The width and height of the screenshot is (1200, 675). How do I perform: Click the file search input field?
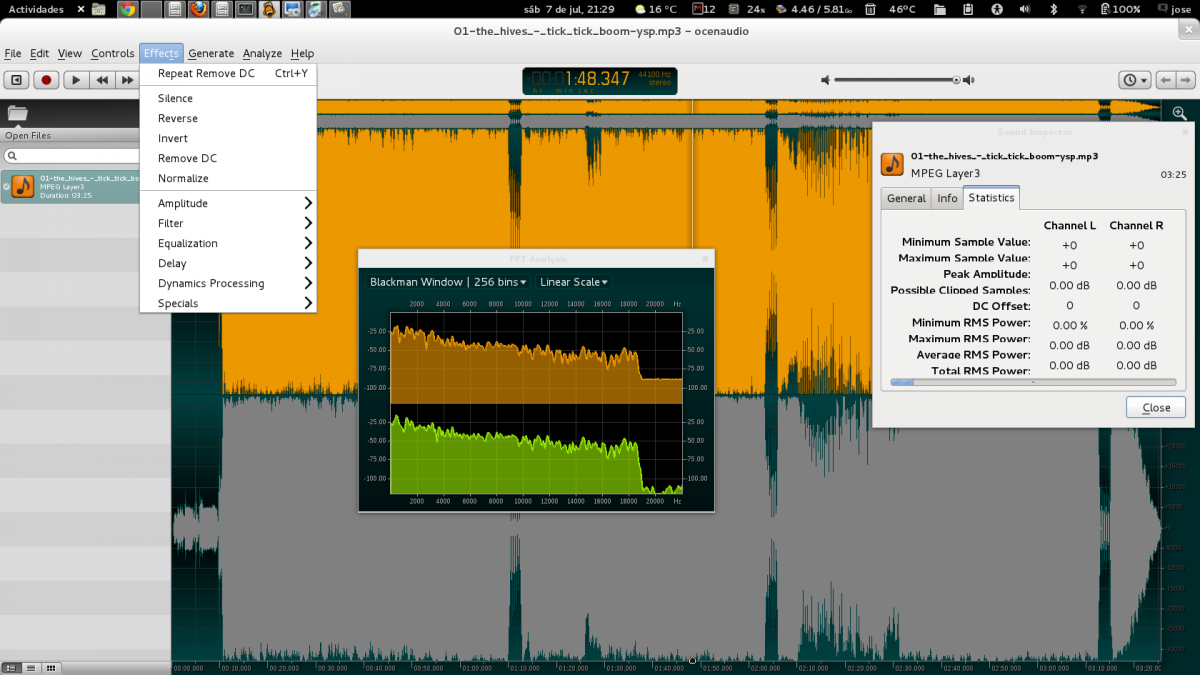[72, 156]
